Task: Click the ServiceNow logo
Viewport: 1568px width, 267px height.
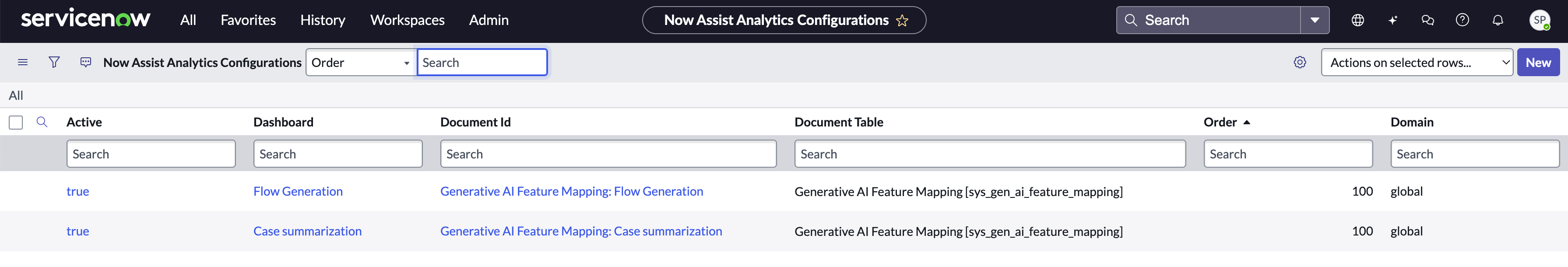Action: click(85, 19)
